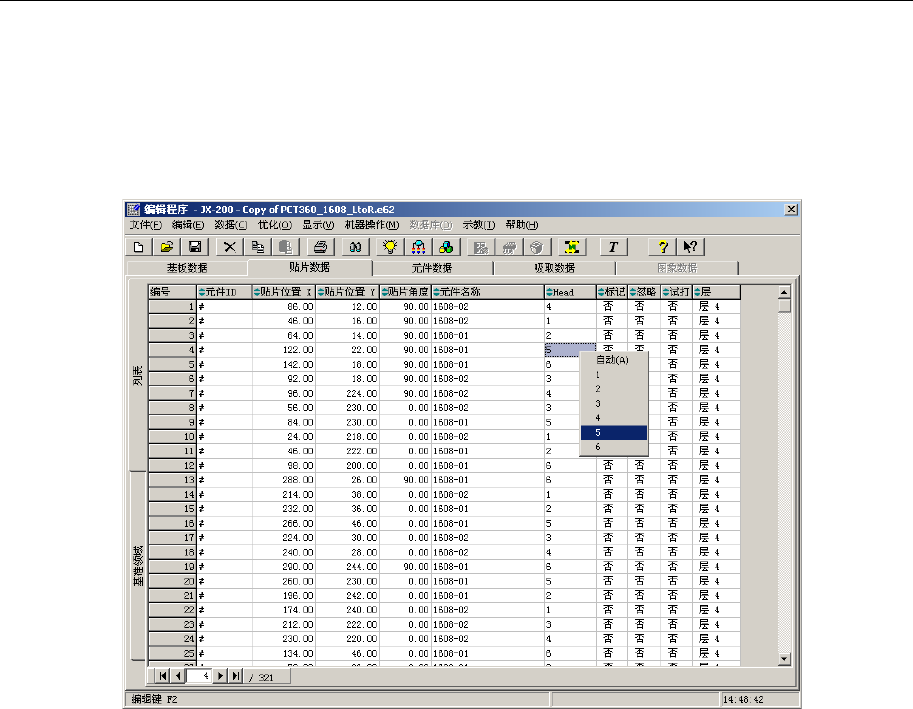
Task: Click the yellow question mark help icon
Action: 662,247
